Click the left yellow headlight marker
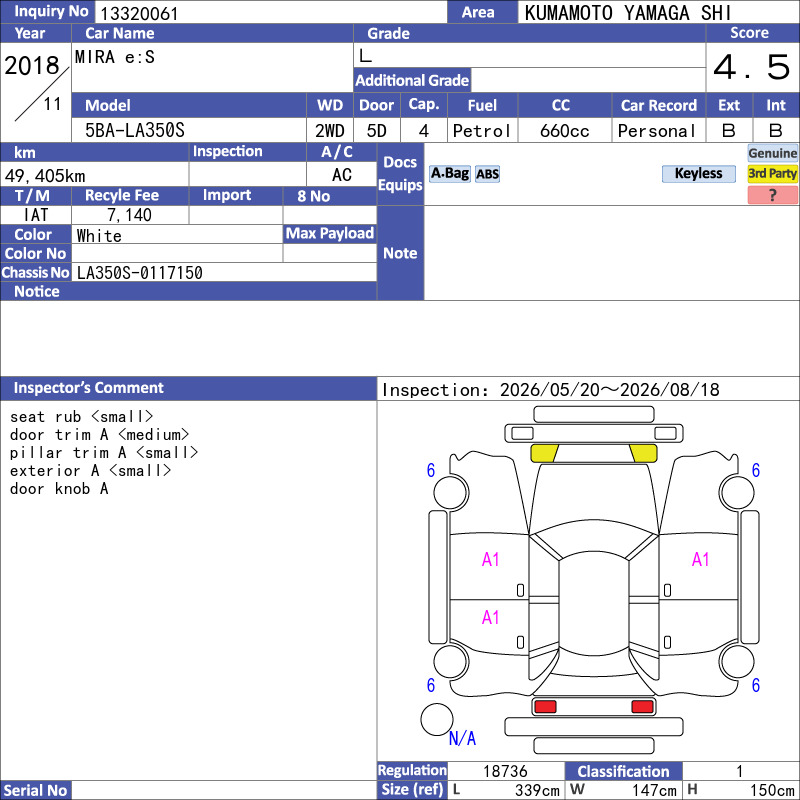Viewport: 800px width, 800px height. click(544, 453)
